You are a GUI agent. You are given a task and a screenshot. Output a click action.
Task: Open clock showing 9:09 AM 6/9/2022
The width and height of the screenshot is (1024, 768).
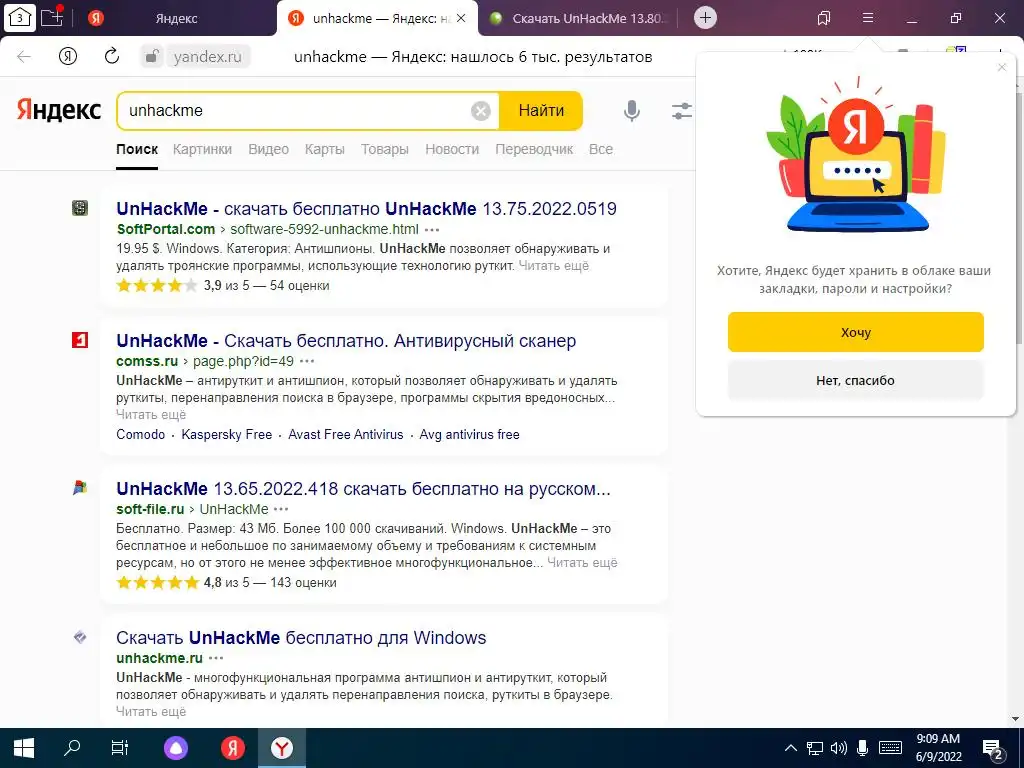tap(938, 748)
